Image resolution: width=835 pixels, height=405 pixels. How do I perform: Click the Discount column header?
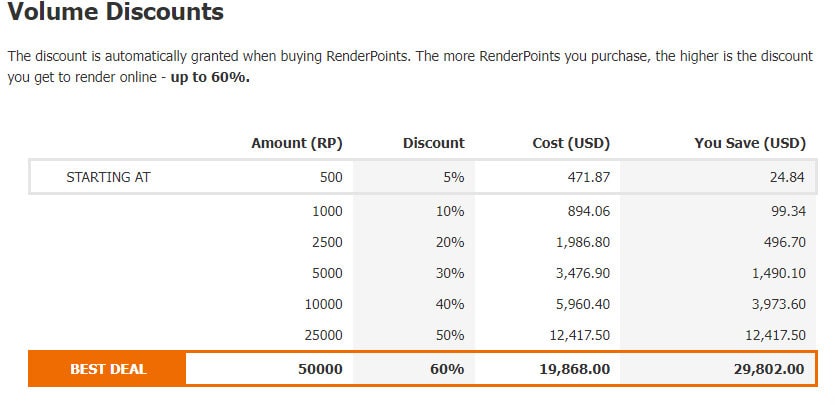(434, 143)
